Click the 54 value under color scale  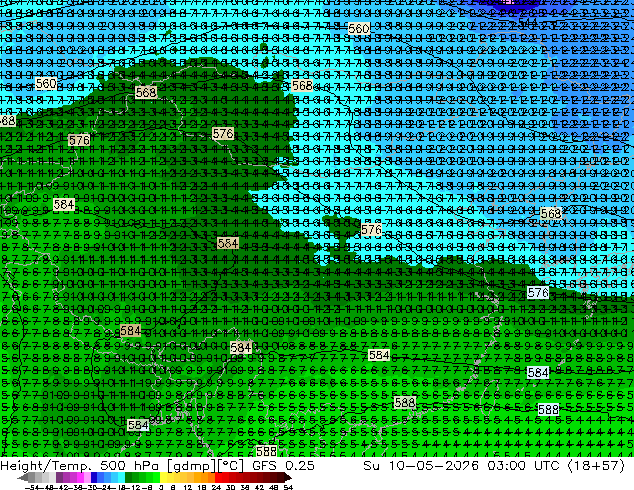click(x=288, y=487)
